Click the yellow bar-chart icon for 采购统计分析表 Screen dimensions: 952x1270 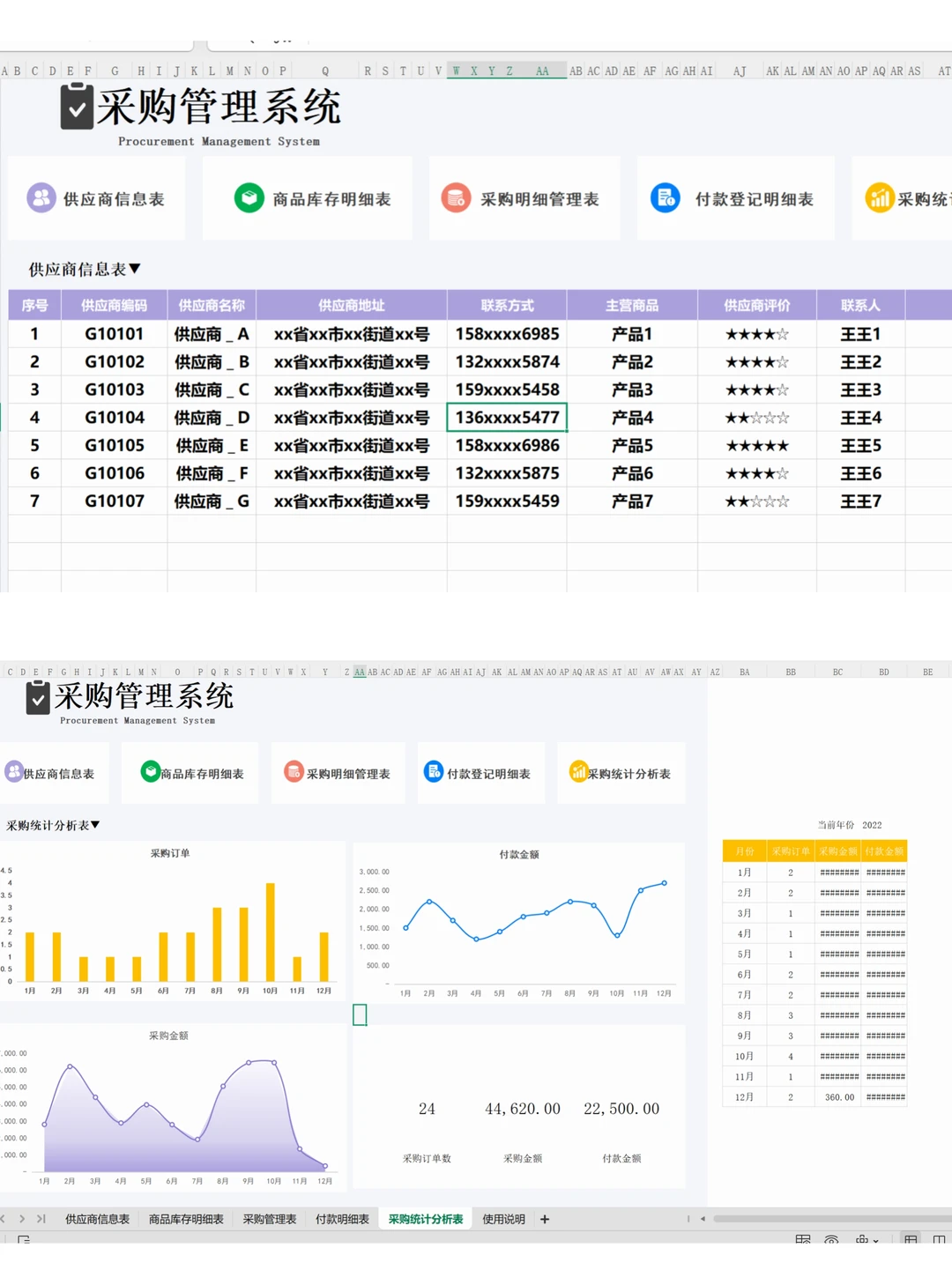[880, 197]
